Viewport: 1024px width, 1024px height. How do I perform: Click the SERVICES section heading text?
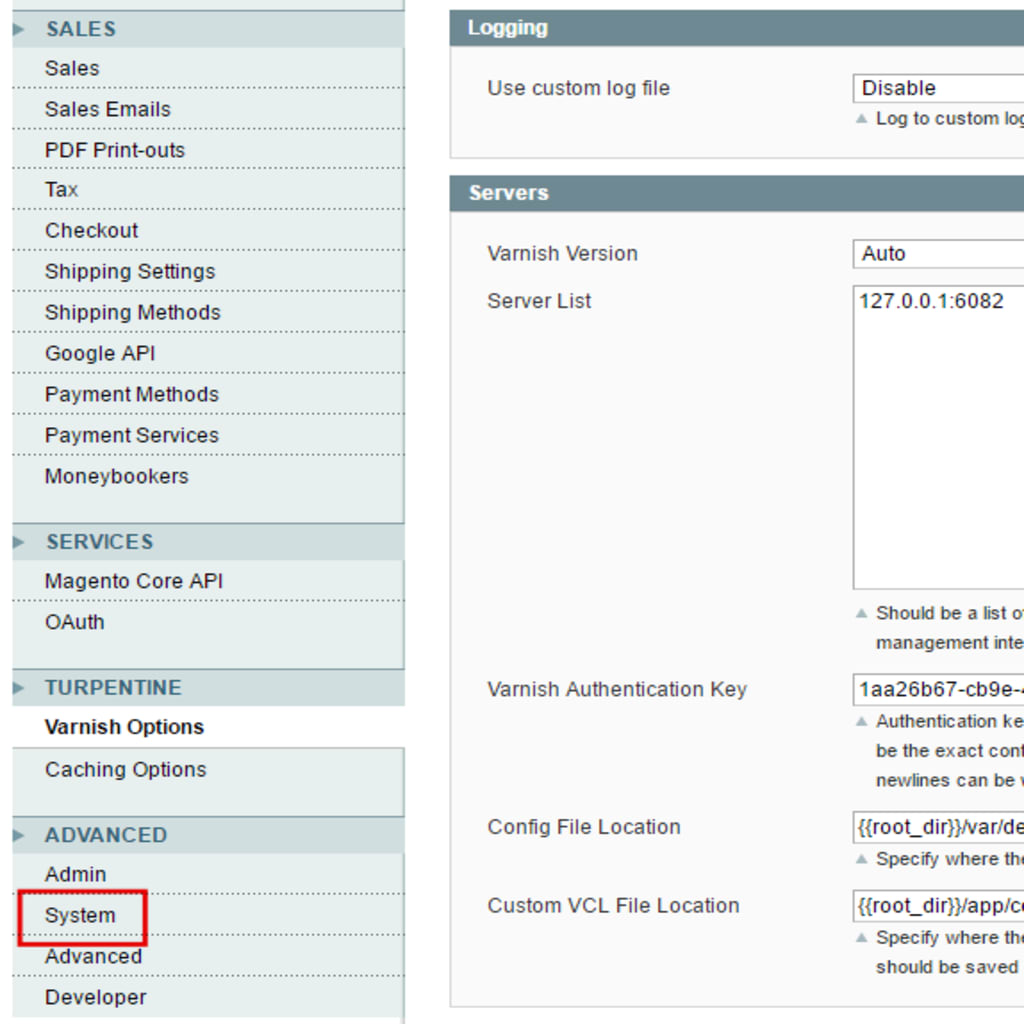[100, 542]
